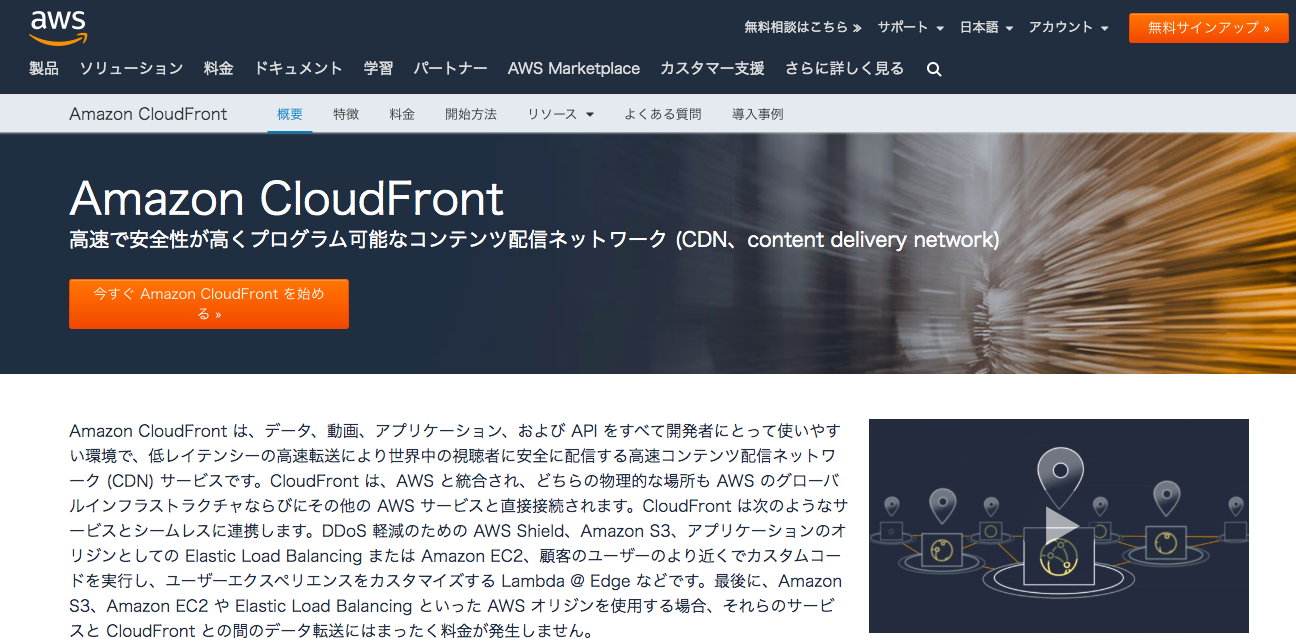The height and width of the screenshot is (643, 1296).
Task: Expand the サポート dropdown
Action: click(x=911, y=27)
